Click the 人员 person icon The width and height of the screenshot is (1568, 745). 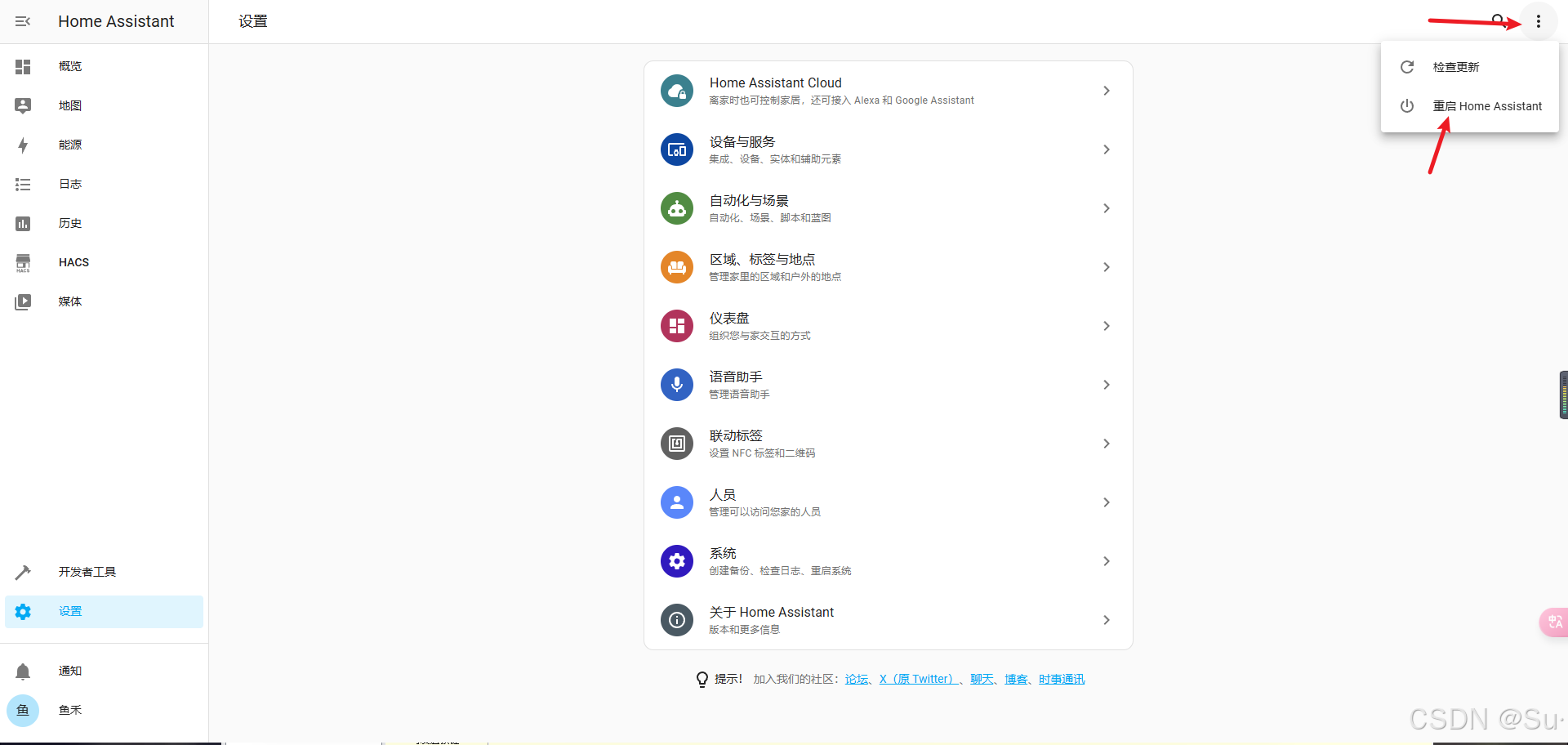click(677, 502)
